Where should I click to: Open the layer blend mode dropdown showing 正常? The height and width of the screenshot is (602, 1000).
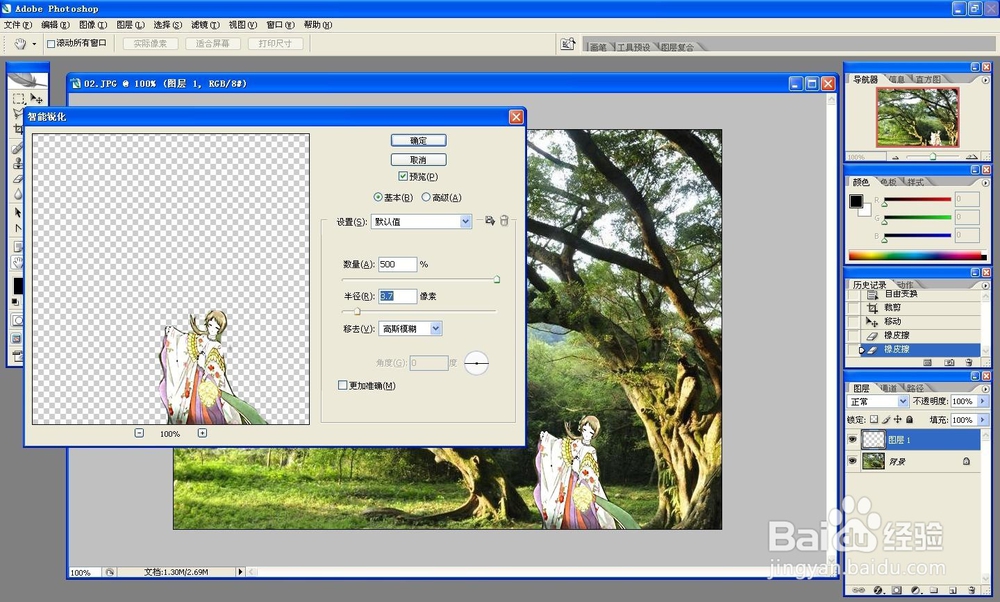(877, 401)
